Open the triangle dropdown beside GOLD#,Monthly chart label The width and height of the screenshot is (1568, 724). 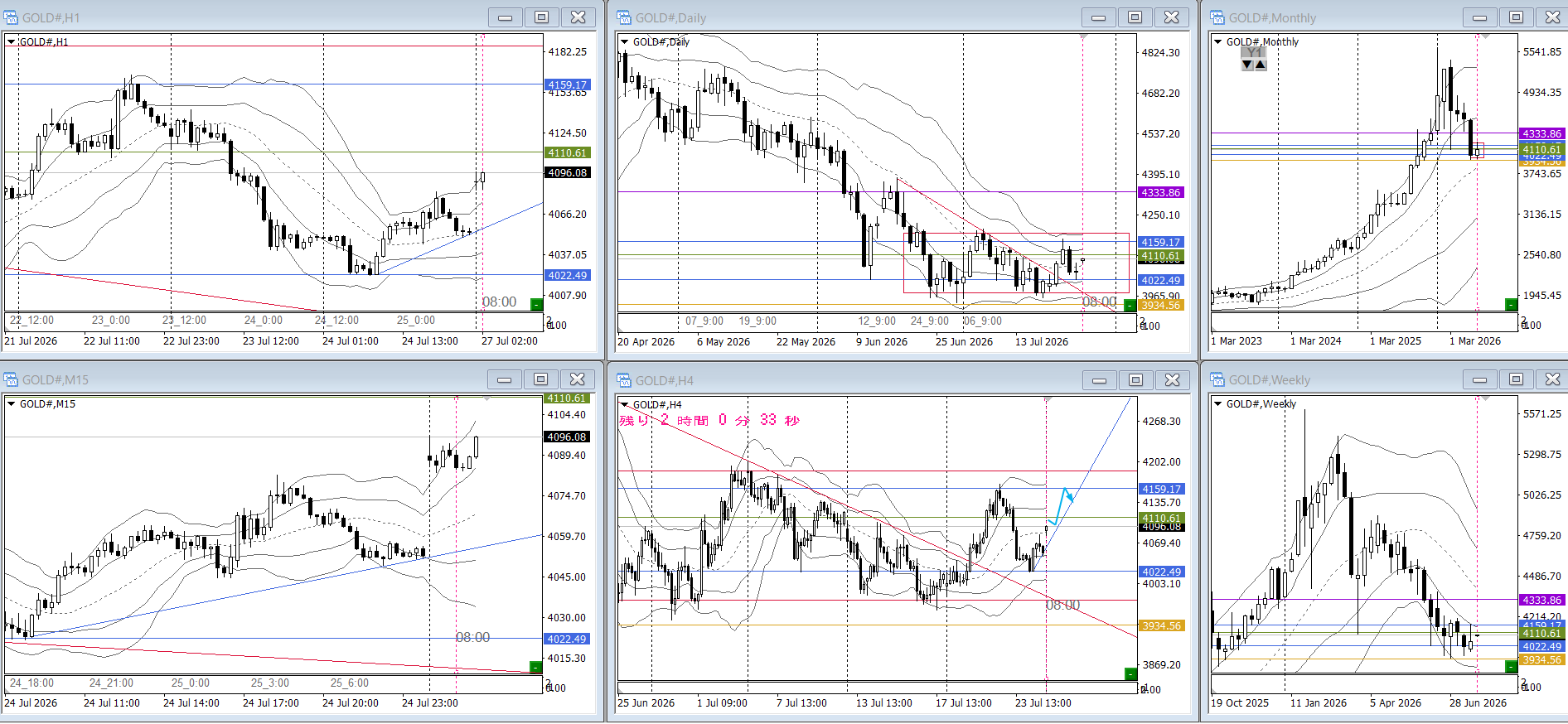(x=1217, y=41)
